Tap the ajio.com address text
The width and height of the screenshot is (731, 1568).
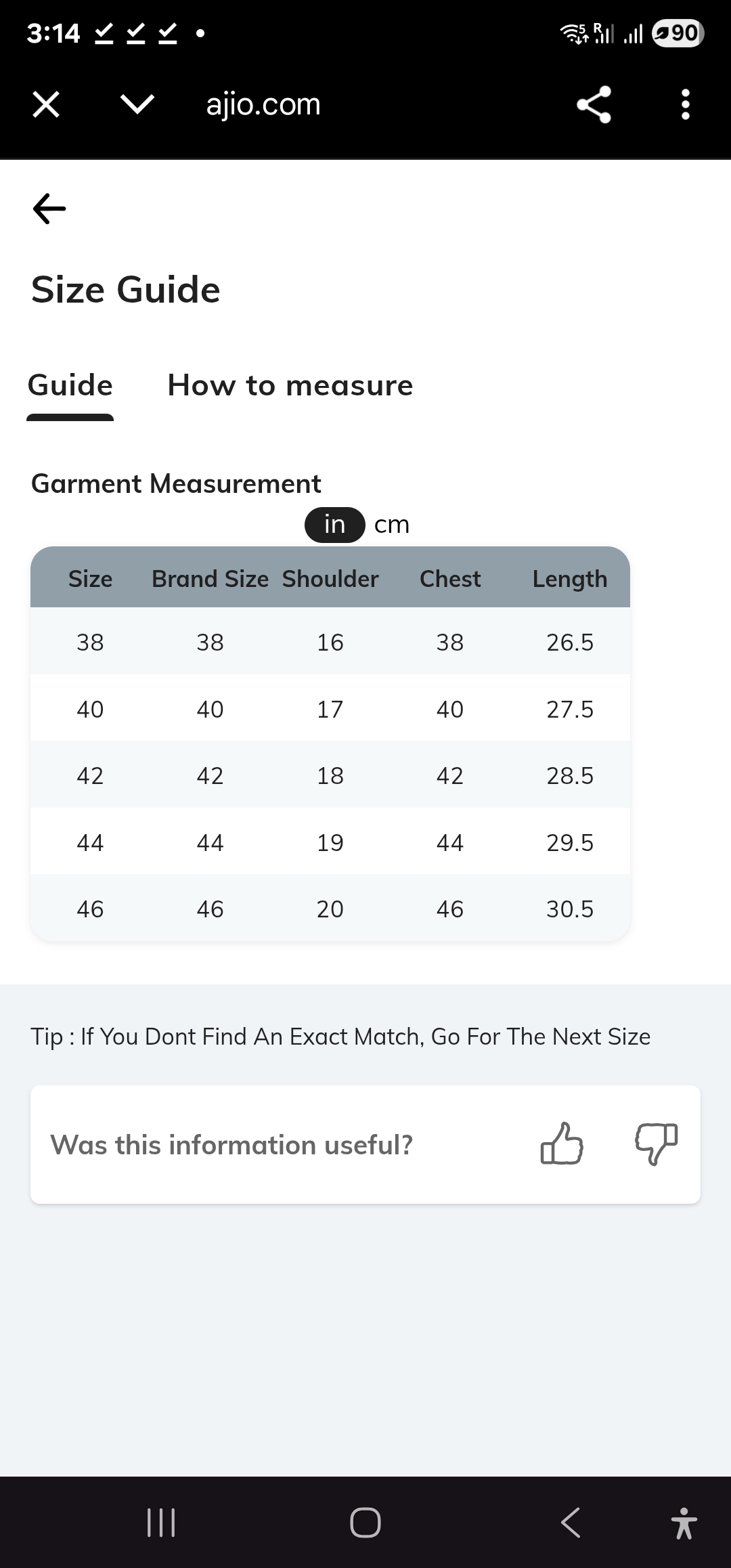tap(263, 105)
